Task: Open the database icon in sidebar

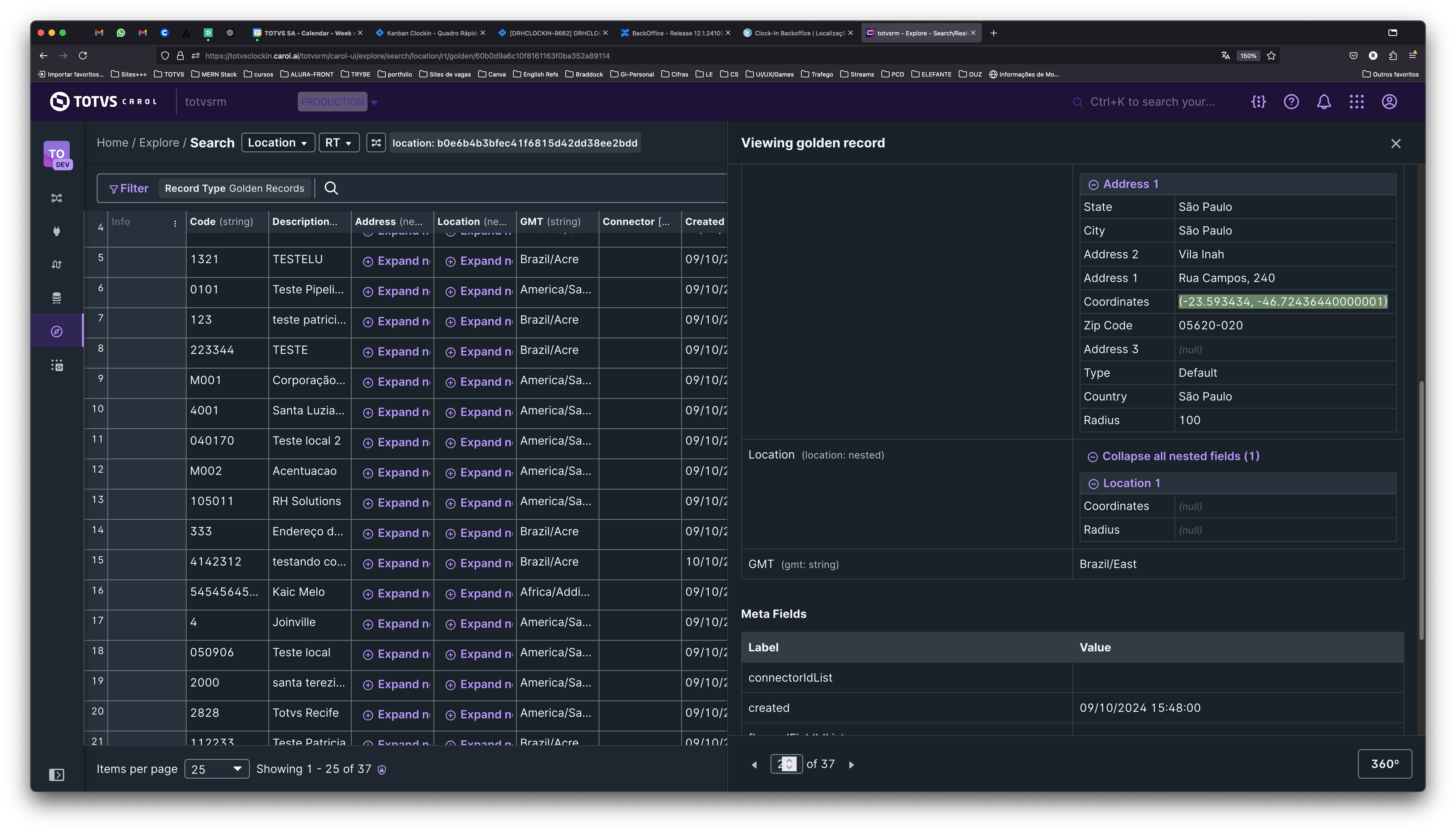Action: click(57, 298)
